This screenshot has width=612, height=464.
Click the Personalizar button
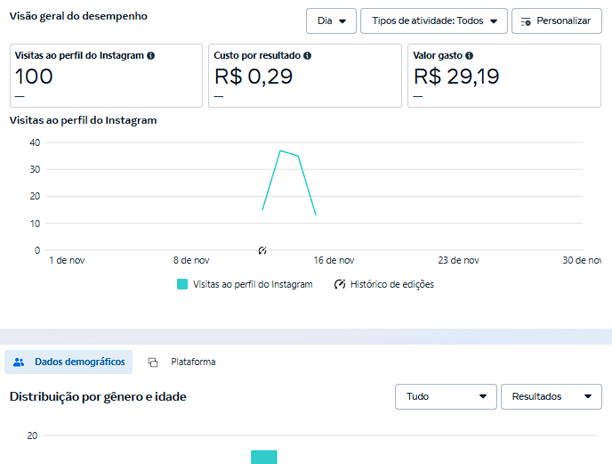(557, 21)
